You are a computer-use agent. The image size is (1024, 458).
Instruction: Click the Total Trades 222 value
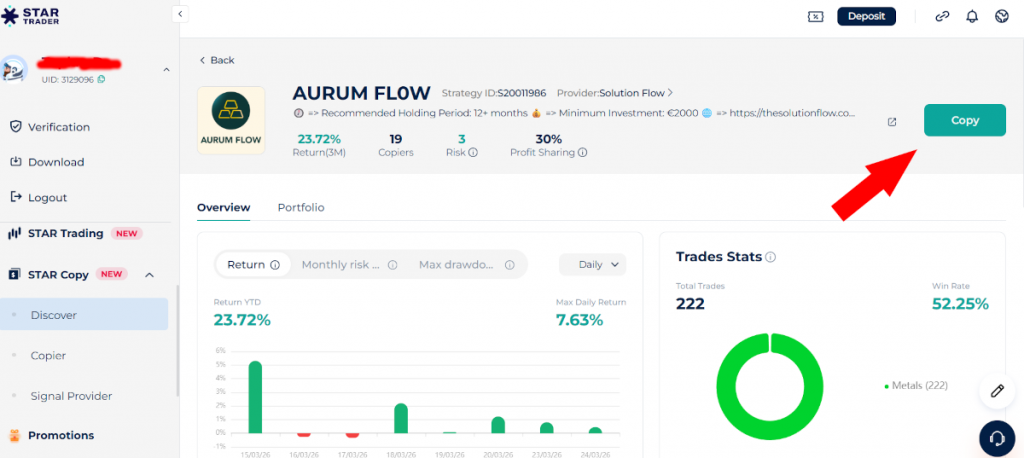point(690,304)
